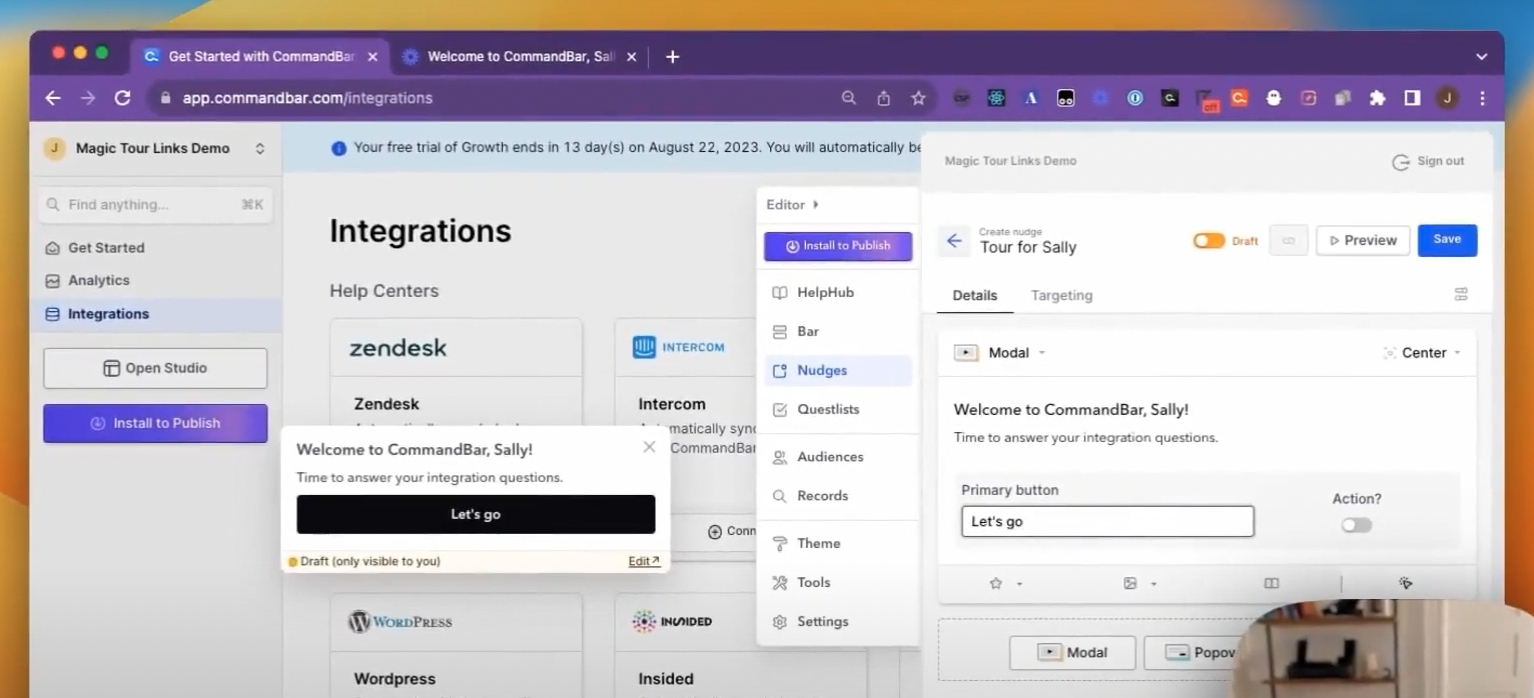Click the Edit link in the draft nudge

[x=644, y=561]
